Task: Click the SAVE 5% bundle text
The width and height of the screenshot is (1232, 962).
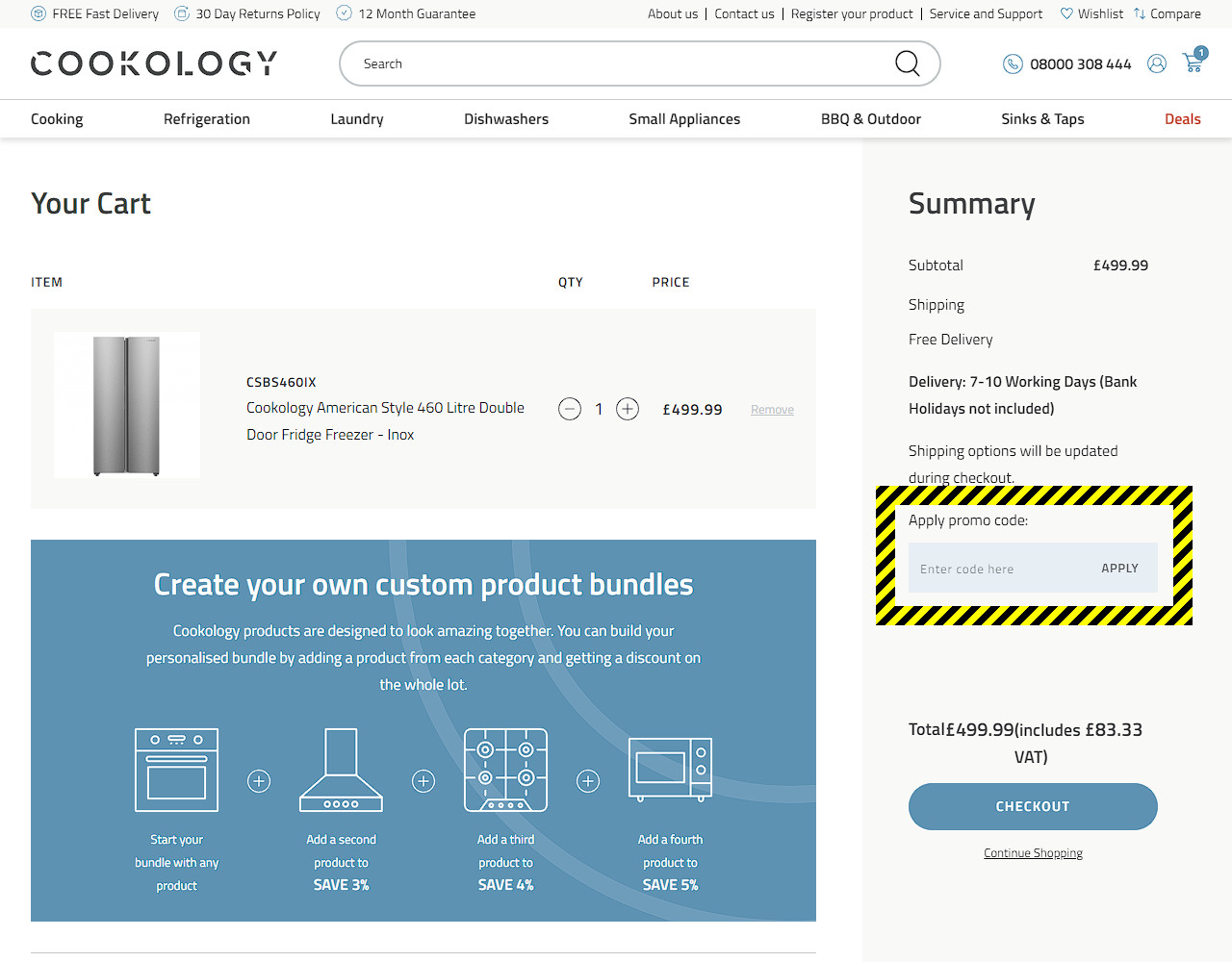Action: (670, 885)
